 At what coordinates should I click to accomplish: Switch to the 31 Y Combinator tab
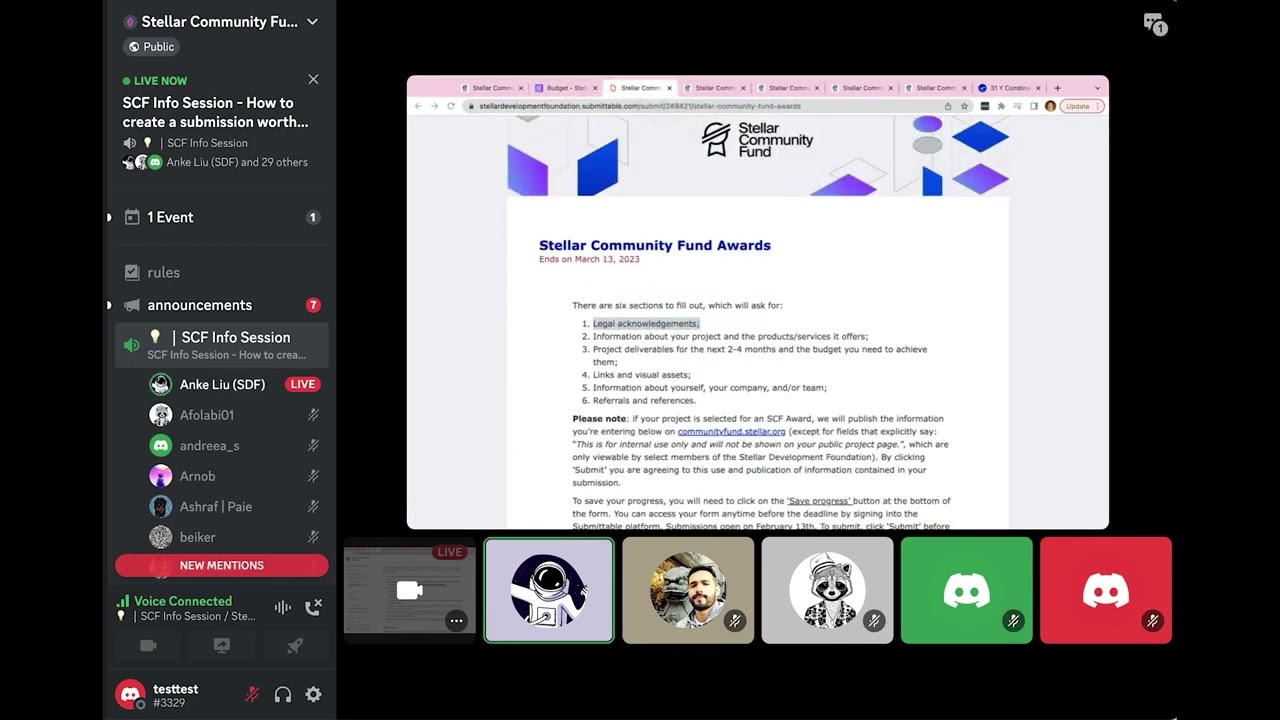coord(1009,88)
